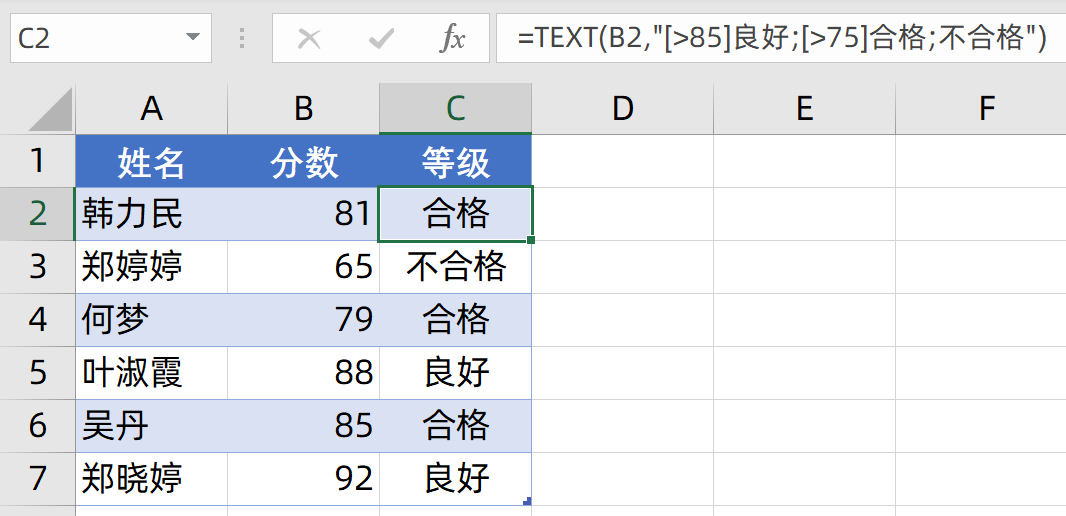Click header cell 等级
This screenshot has height=516, width=1066.
click(455, 160)
